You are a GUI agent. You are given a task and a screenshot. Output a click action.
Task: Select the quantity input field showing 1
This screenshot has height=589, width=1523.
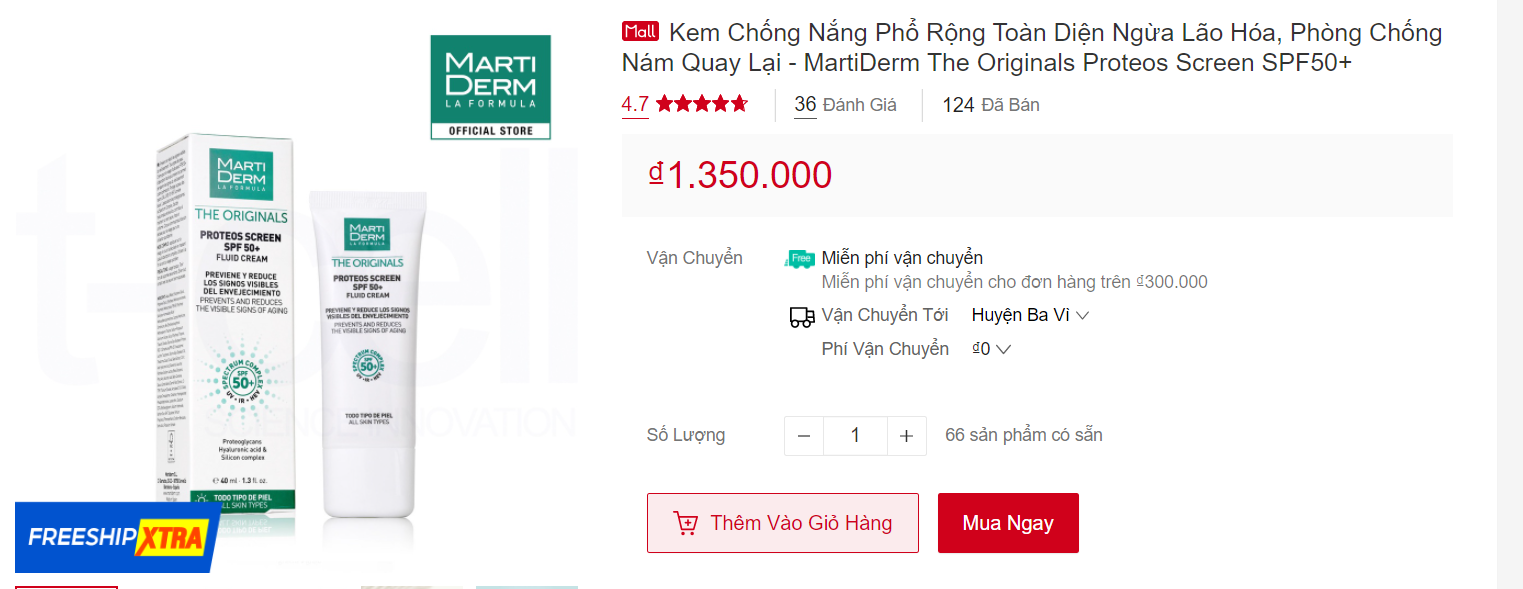(x=855, y=435)
